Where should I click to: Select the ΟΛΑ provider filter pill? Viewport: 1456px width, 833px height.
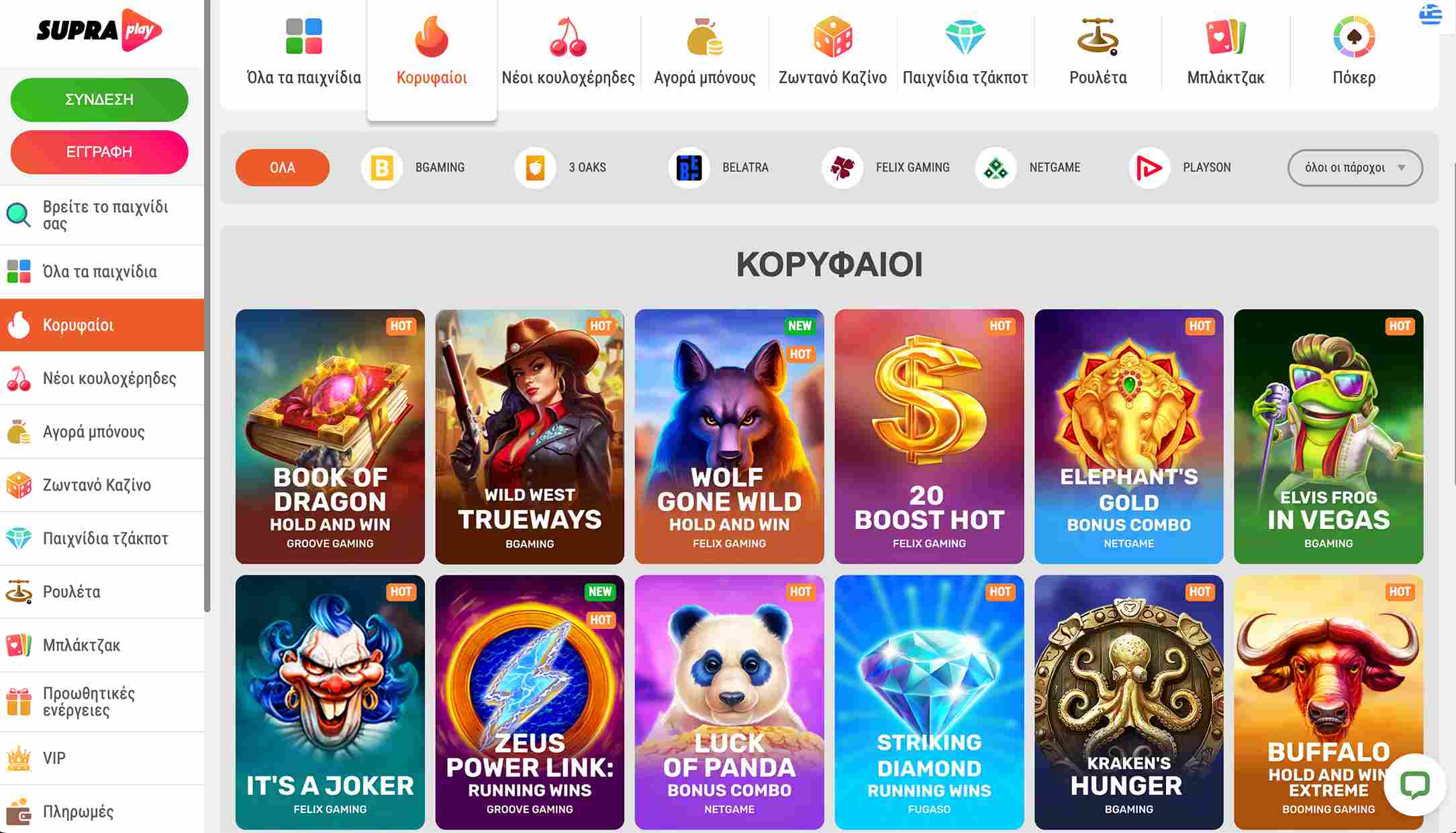(283, 168)
